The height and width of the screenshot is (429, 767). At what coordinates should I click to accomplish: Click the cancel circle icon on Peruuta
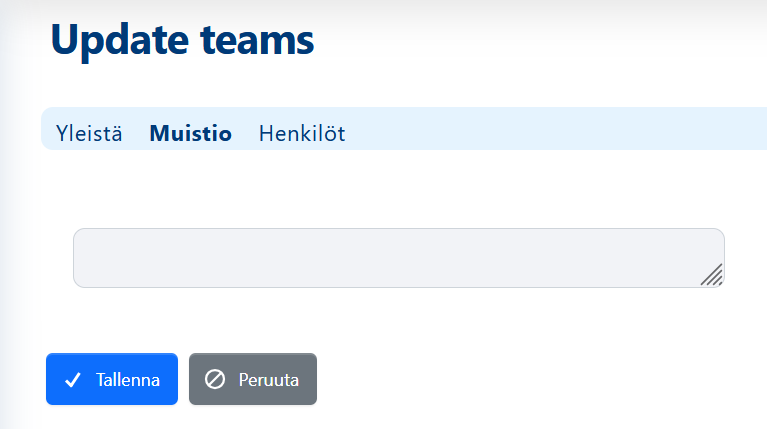click(x=215, y=379)
